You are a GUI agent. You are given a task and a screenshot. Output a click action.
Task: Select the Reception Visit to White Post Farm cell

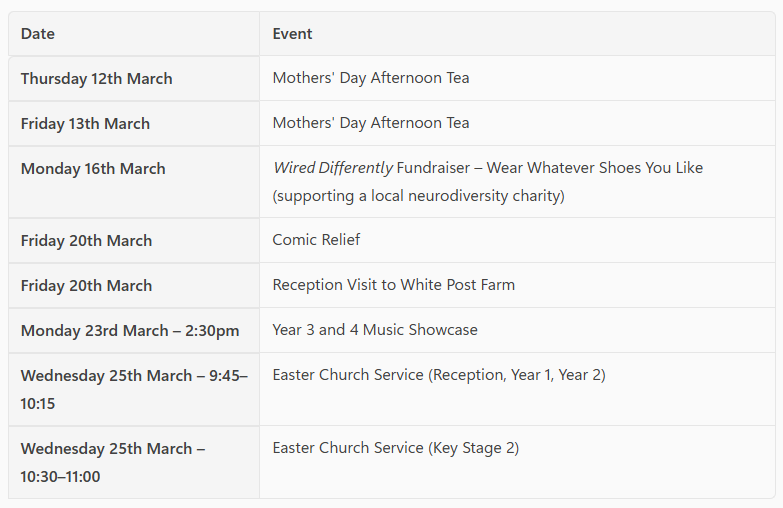(393, 285)
